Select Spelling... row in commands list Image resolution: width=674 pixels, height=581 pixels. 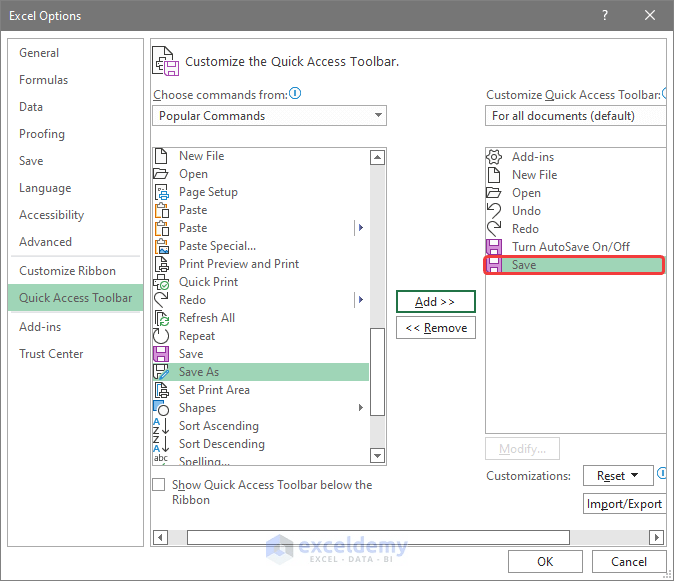click(x=261, y=460)
